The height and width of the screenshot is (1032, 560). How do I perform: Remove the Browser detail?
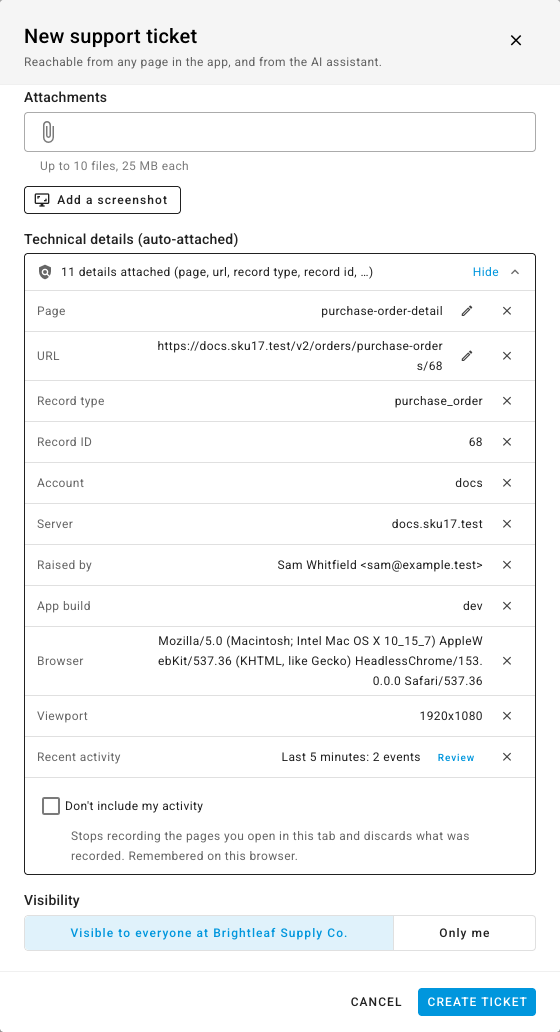pos(507,661)
